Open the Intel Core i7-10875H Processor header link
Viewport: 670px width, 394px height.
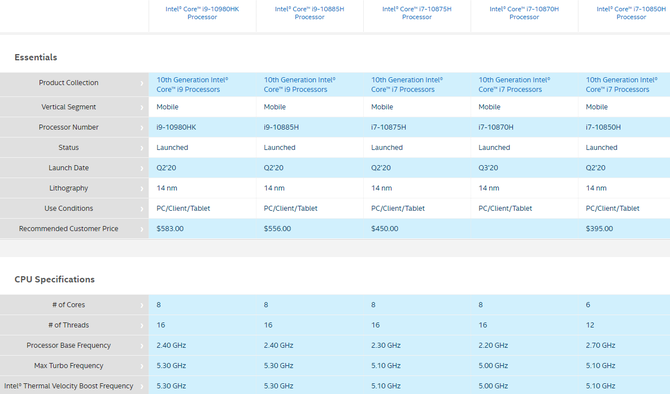tap(417, 13)
